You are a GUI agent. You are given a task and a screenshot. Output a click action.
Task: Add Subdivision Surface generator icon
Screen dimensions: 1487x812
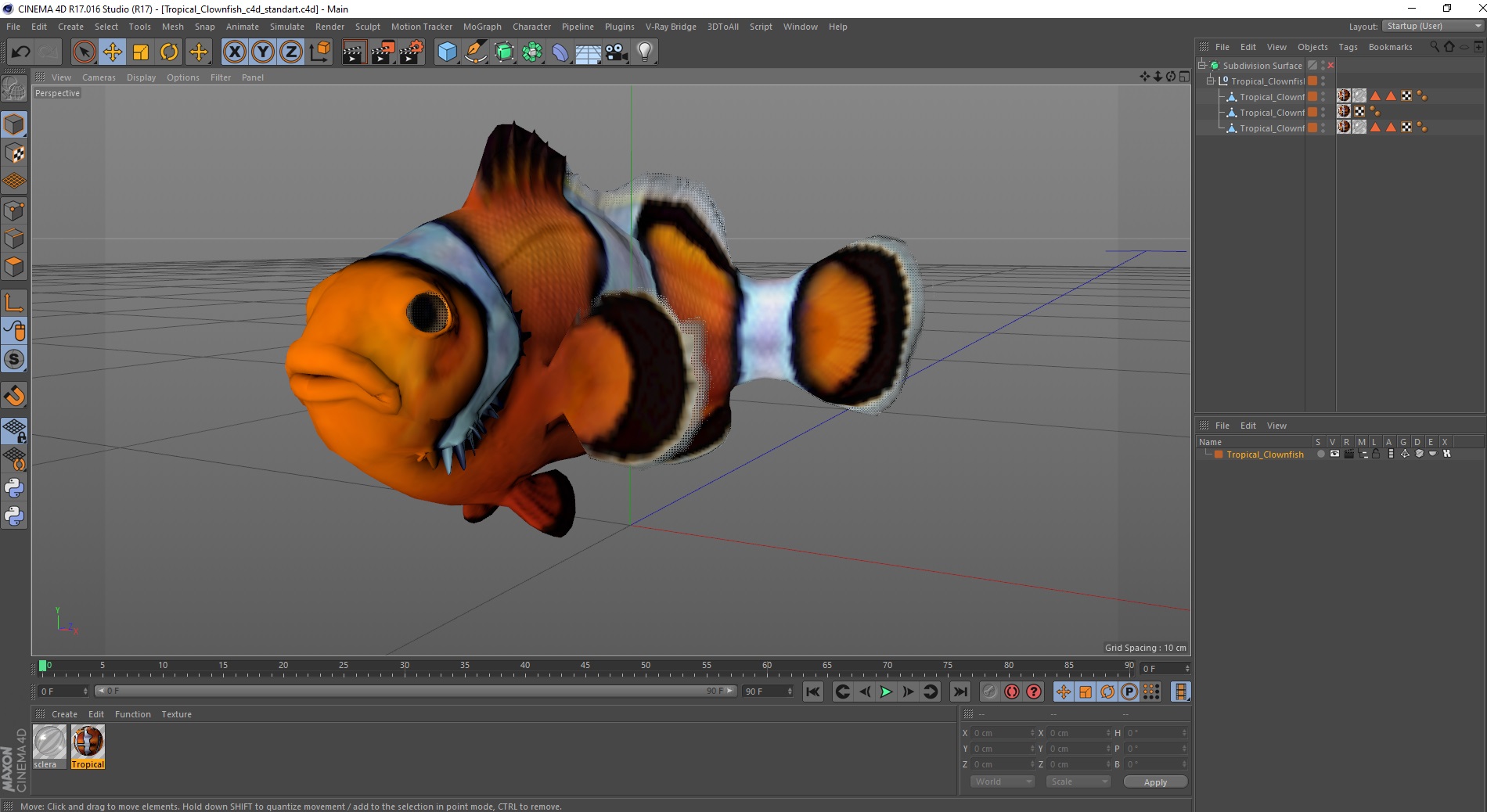[x=504, y=52]
